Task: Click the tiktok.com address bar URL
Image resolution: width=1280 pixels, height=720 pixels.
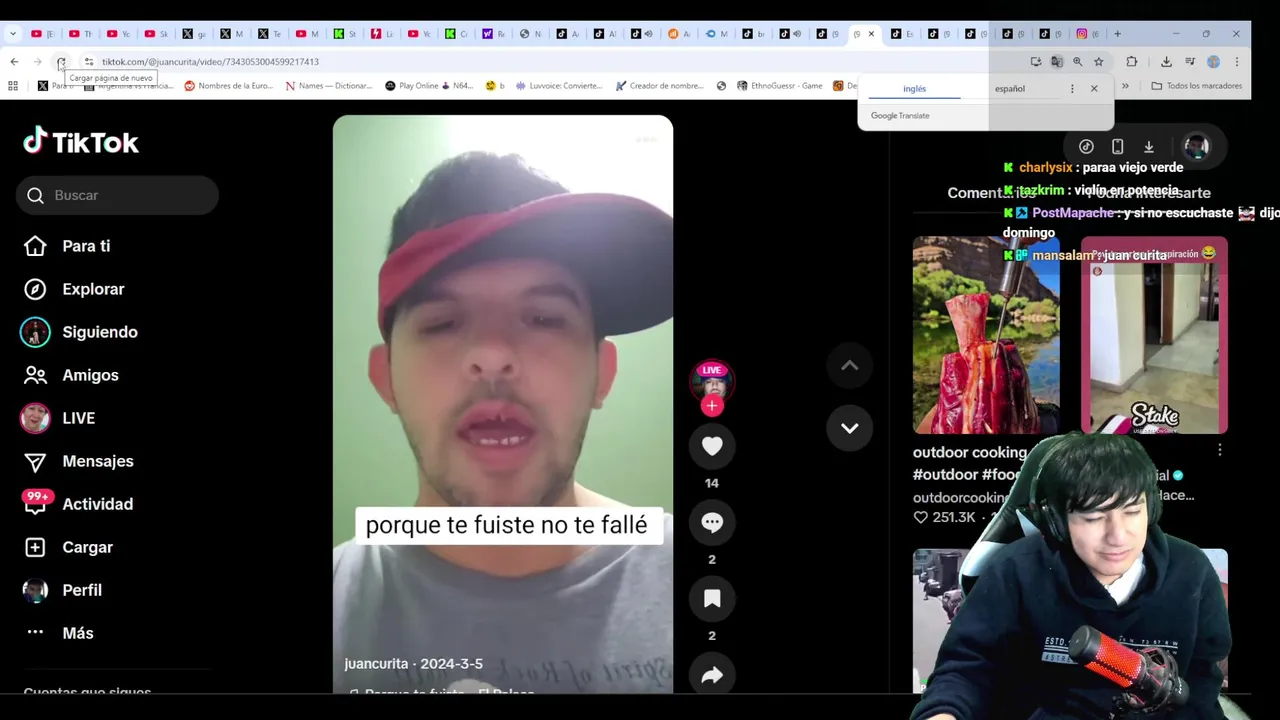Action: (x=210, y=62)
